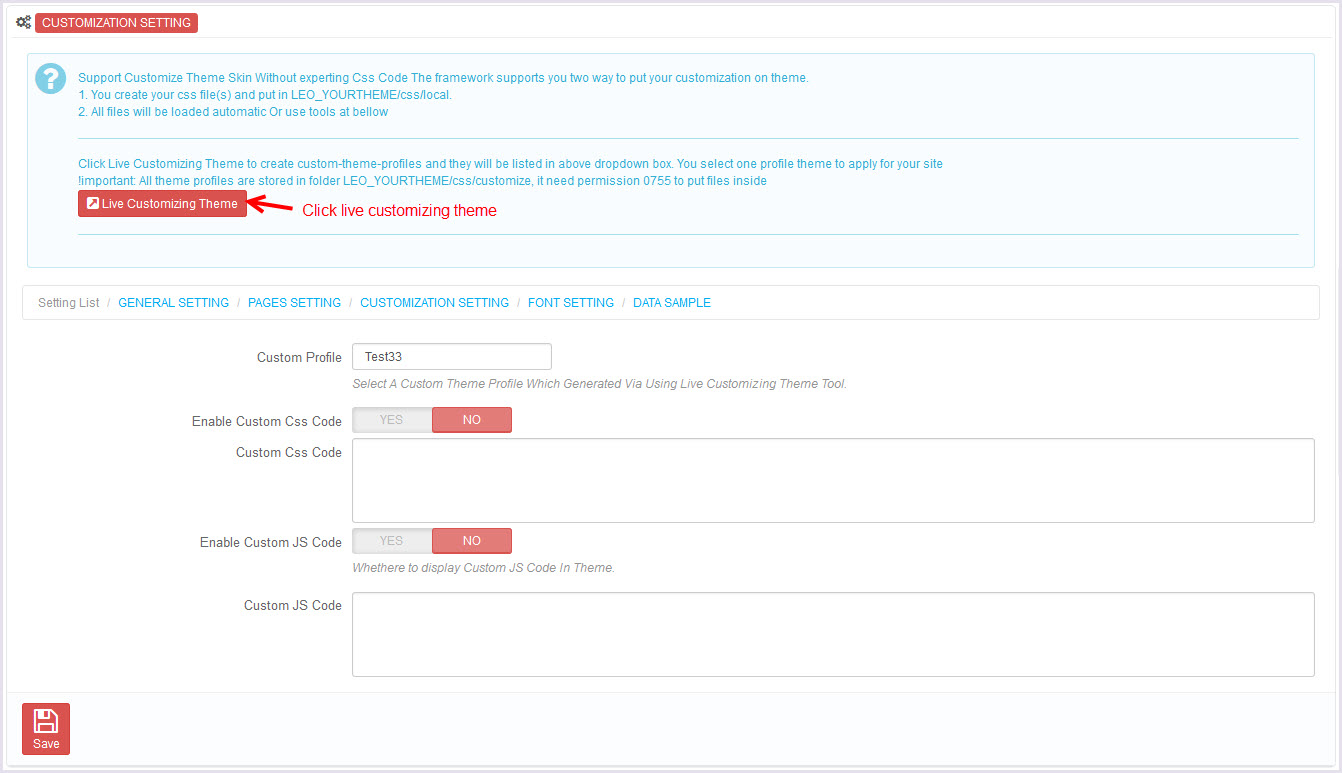Viewport: 1342px width, 773px height.
Task: Click the blue question mark help icon
Action: 50,78
